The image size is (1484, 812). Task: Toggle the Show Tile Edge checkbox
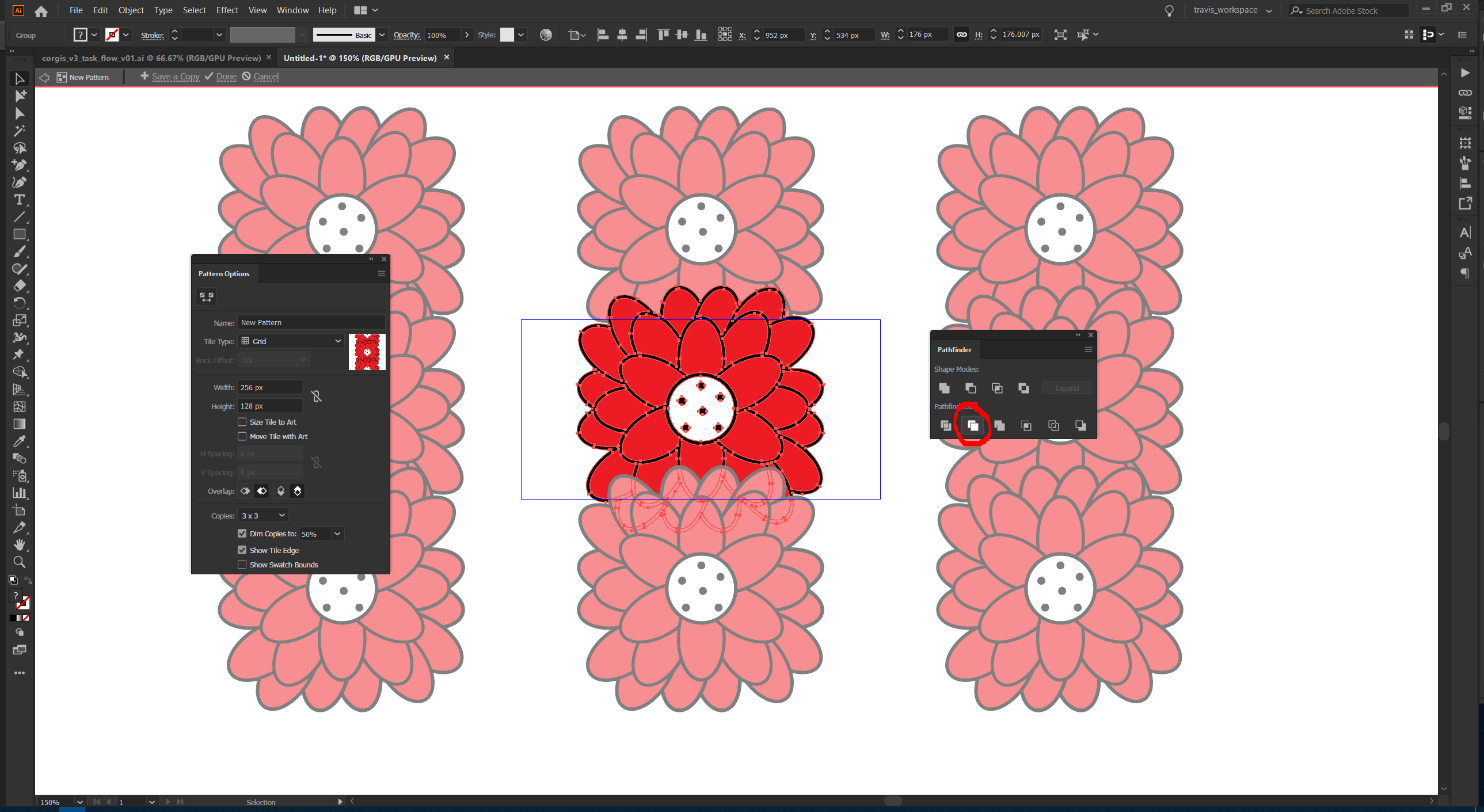[243, 550]
